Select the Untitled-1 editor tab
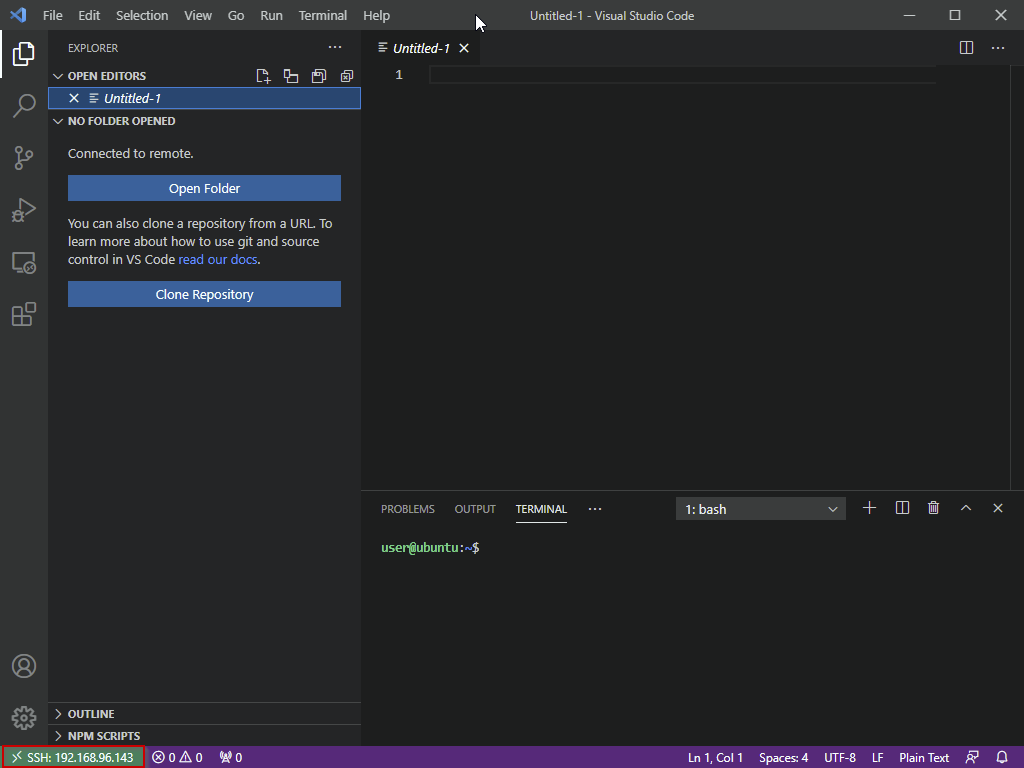 point(421,48)
